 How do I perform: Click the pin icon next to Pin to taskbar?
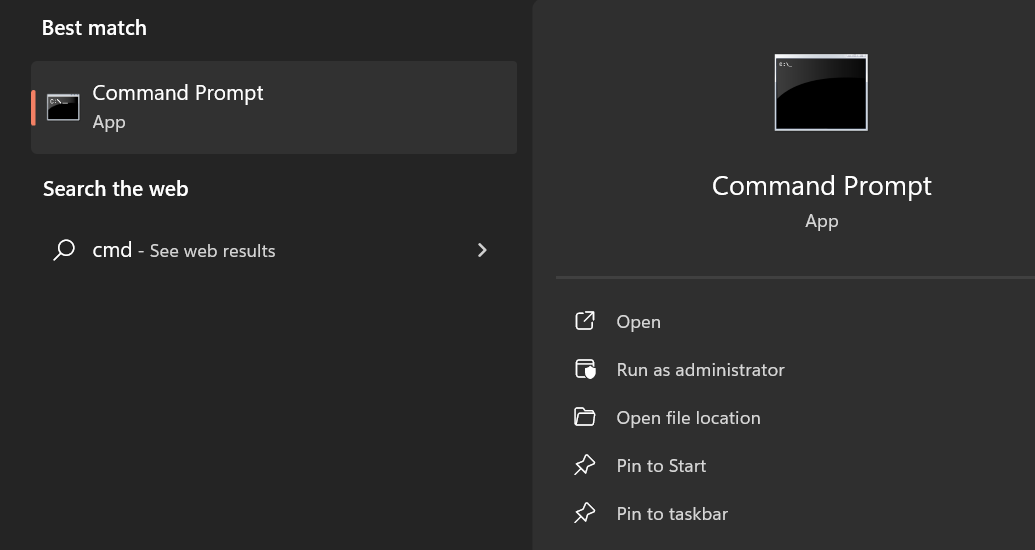tap(585, 514)
